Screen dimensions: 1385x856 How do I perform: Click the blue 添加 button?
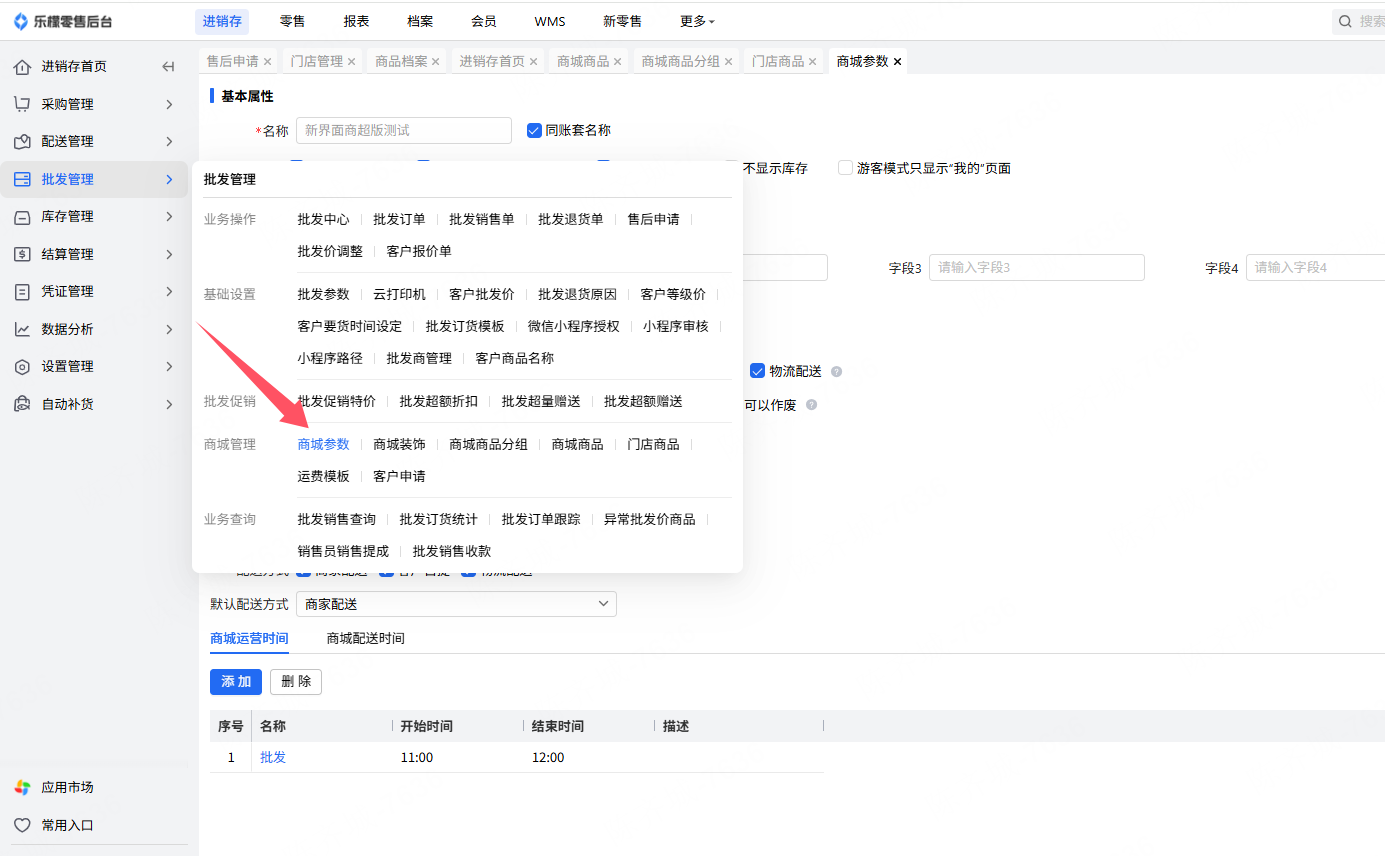[236, 682]
